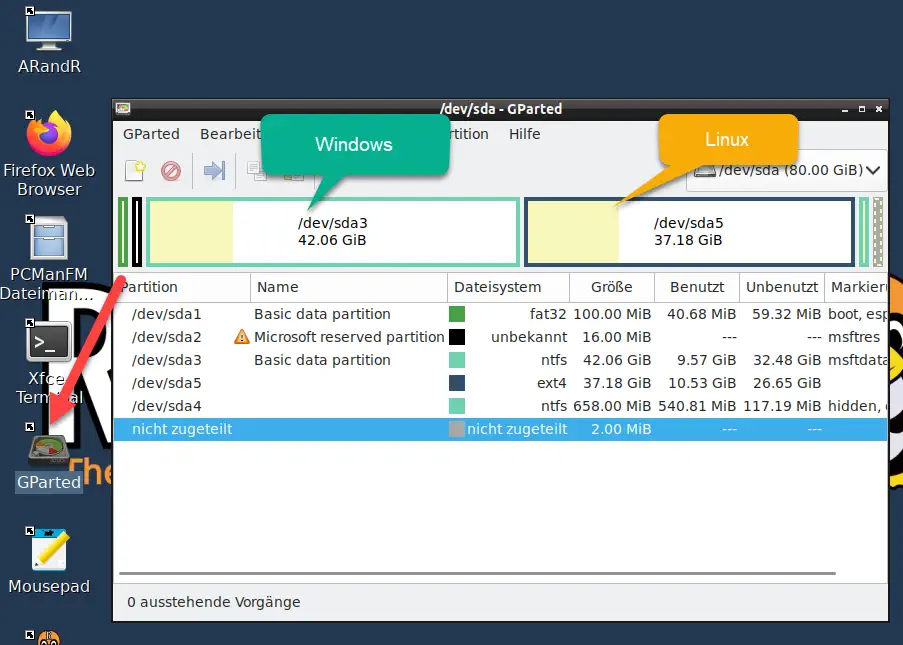Open the /dev/sda (80.00 GiB) device dropdown
The height and width of the screenshot is (645, 903).
coord(787,170)
